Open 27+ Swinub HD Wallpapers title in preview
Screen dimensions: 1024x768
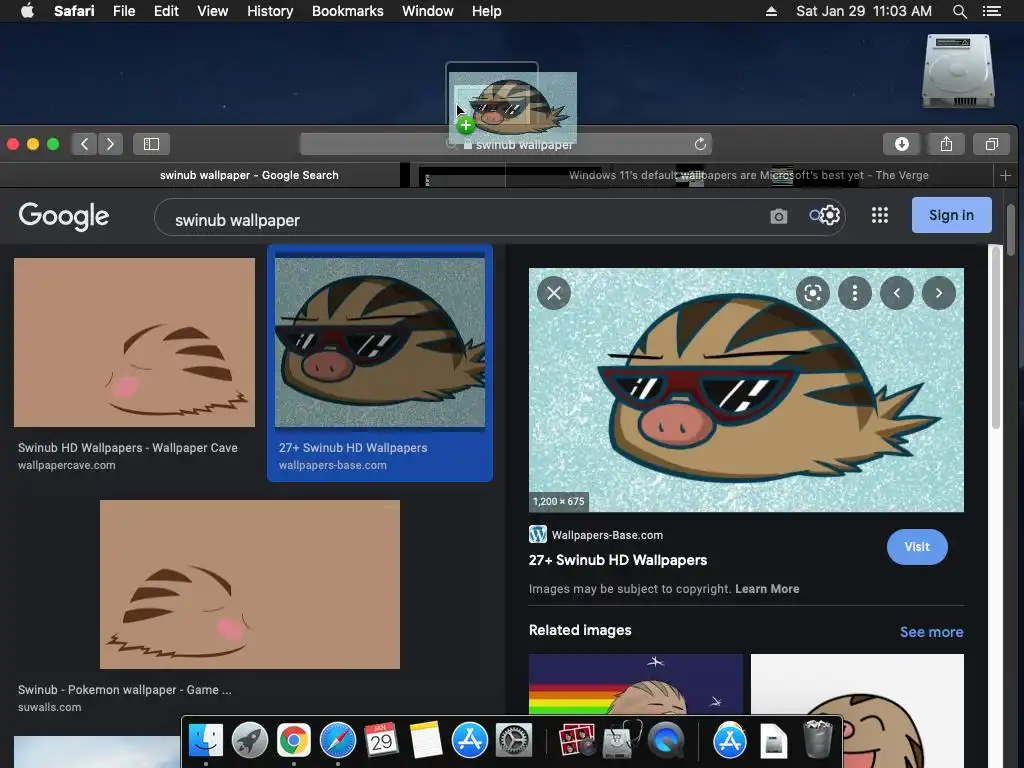click(x=618, y=560)
